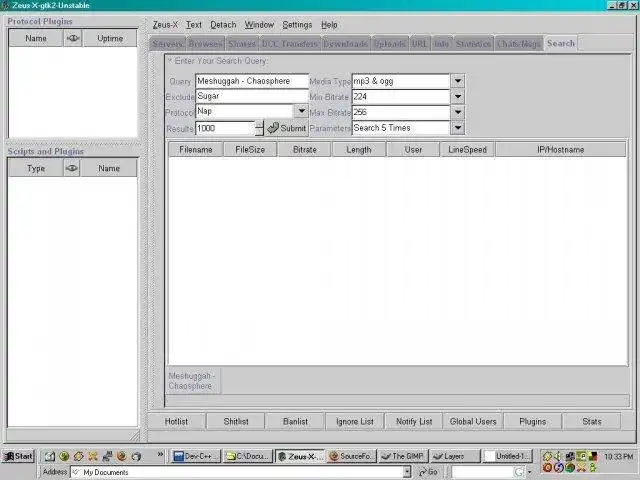This screenshot has height=480, width=640.
Task: Open the Window menu
Action: coord(259,25)
